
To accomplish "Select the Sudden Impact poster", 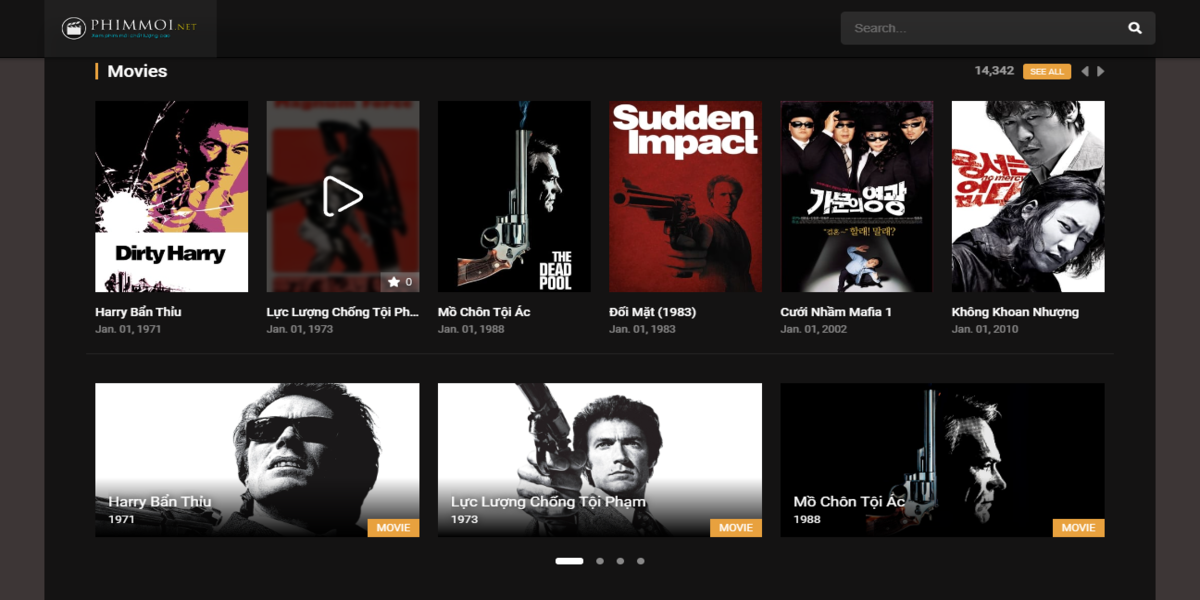I will pyautogui.click(x=685, y=196).
